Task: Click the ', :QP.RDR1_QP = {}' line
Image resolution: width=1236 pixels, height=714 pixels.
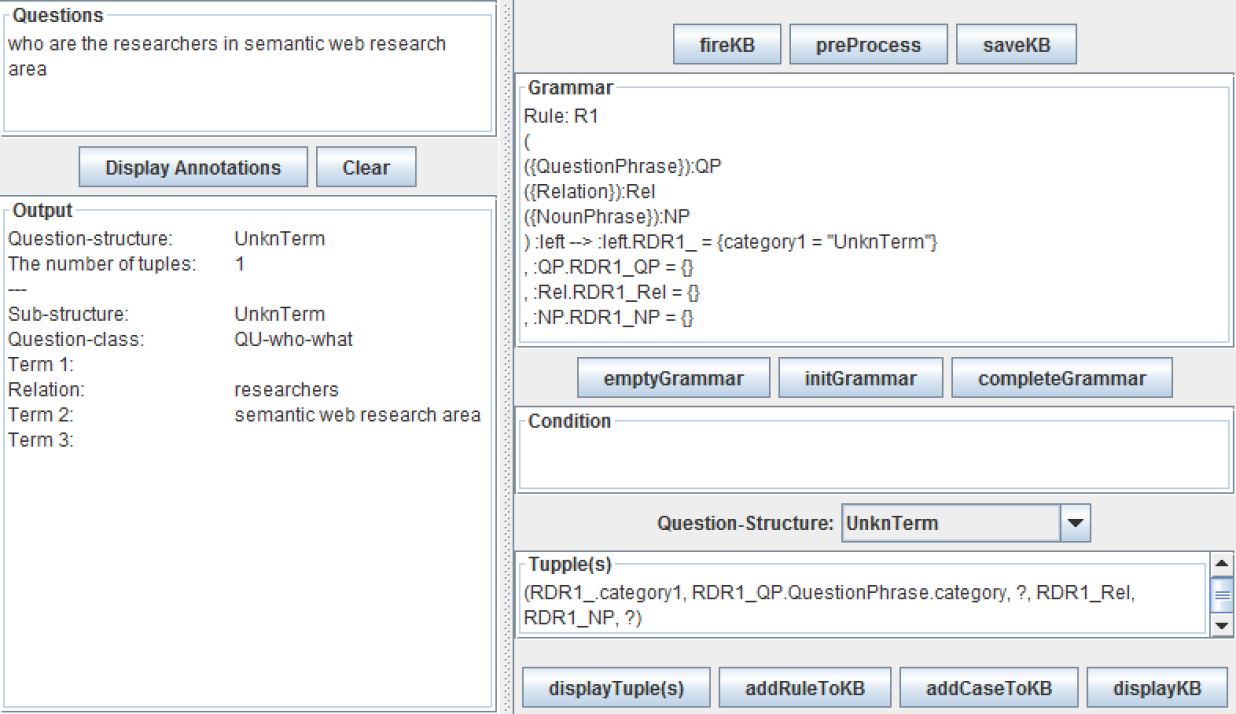Action: coord(610,267)
